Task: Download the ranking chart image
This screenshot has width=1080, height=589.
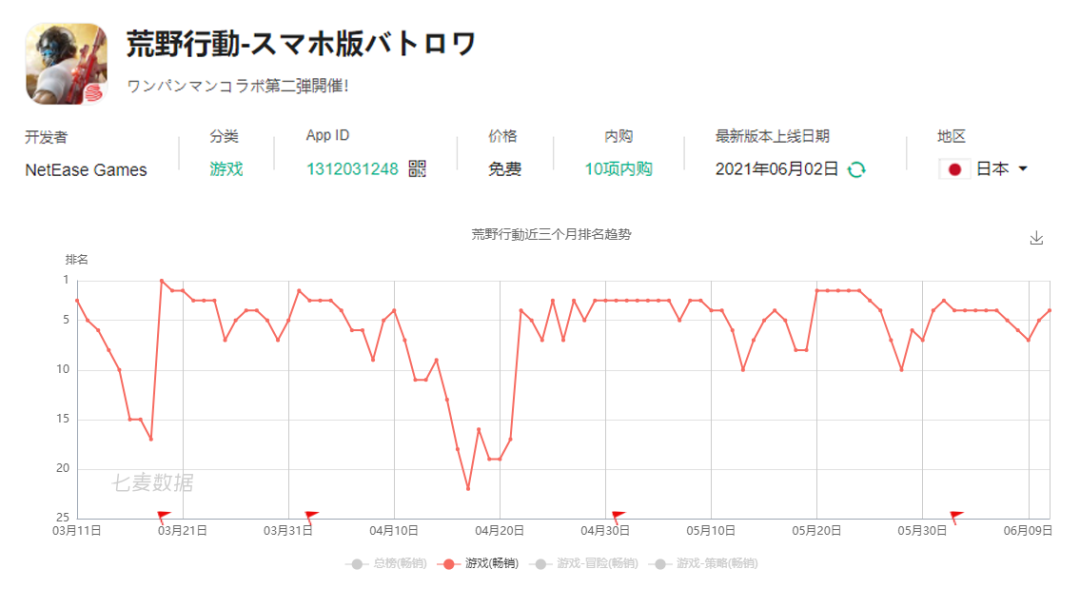Action: (x=1036, y=238)
